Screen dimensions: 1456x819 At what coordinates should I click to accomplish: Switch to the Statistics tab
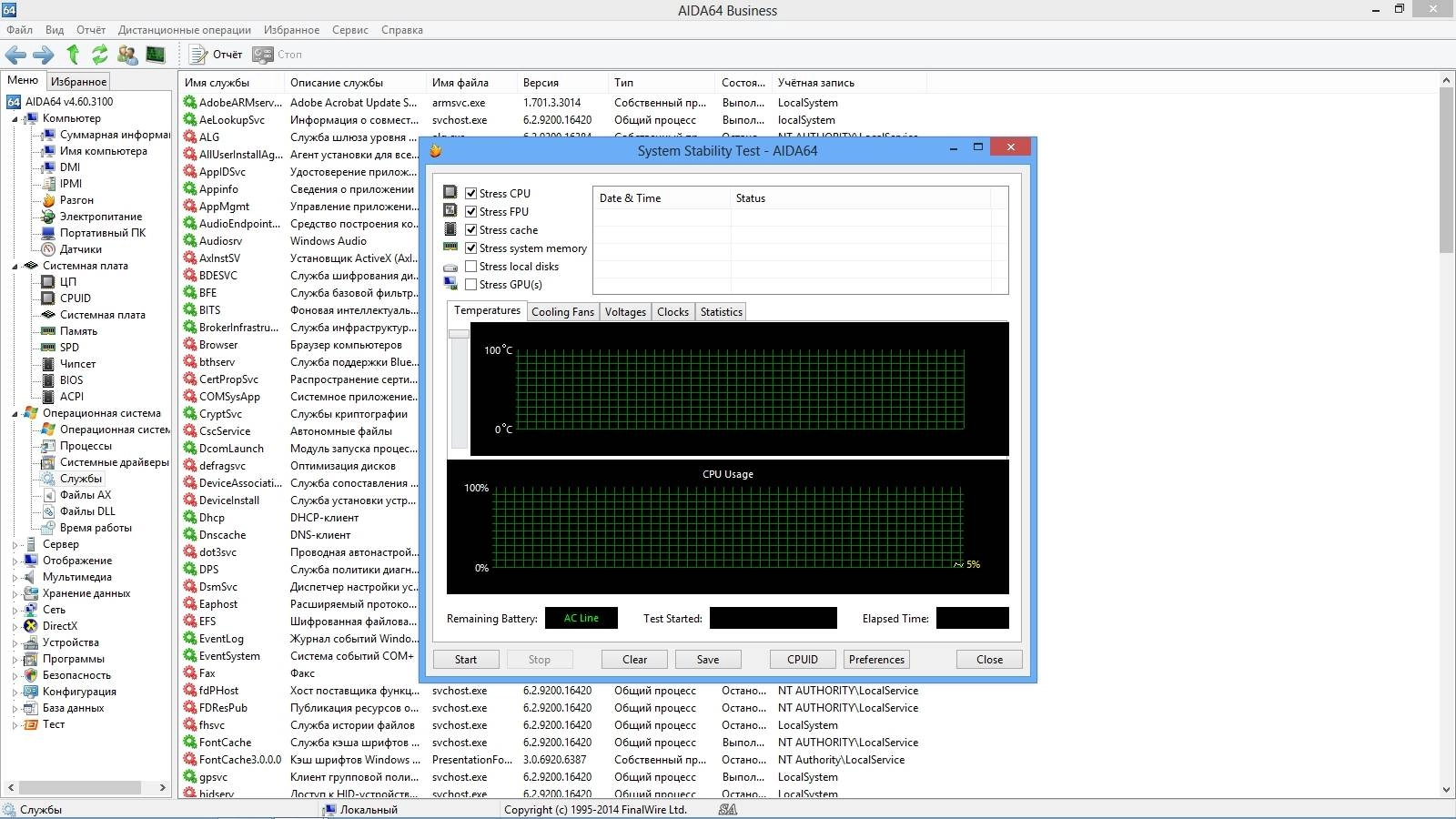tap(721, 312)
